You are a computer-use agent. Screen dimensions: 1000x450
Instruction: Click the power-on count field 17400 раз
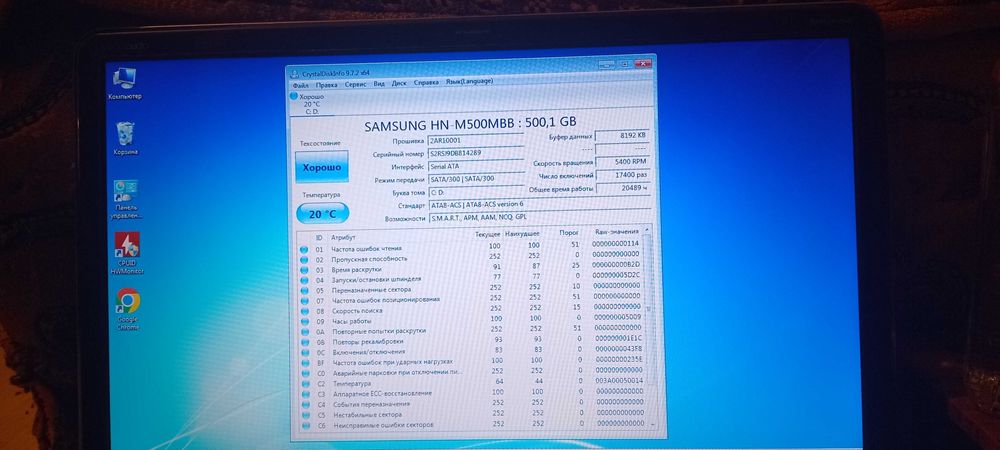(623, 175)
